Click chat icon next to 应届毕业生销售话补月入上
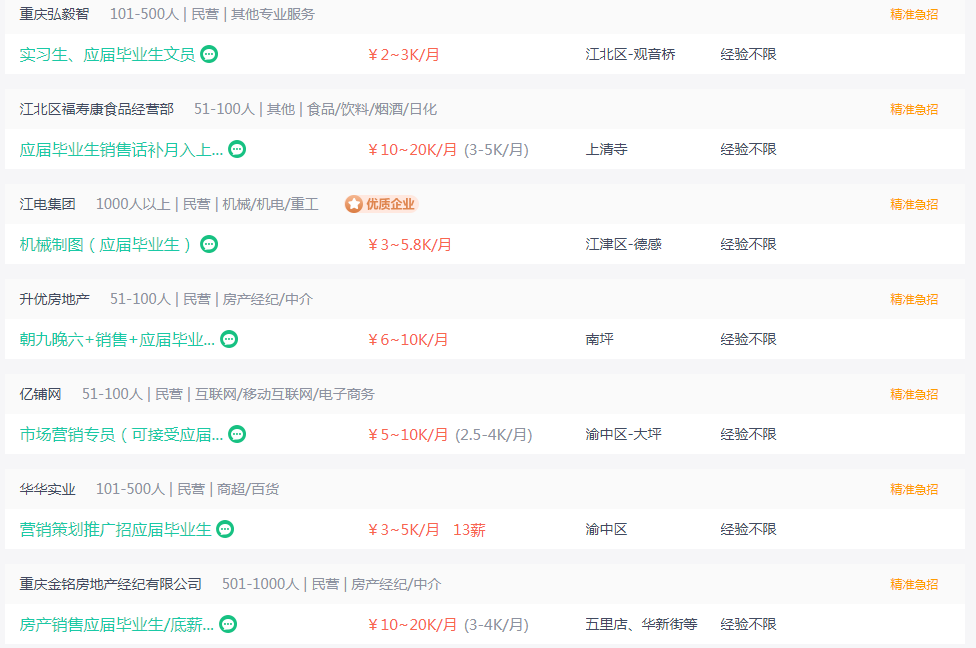The image size is (976, 648). pyautogui.click(x=237, y=149)
